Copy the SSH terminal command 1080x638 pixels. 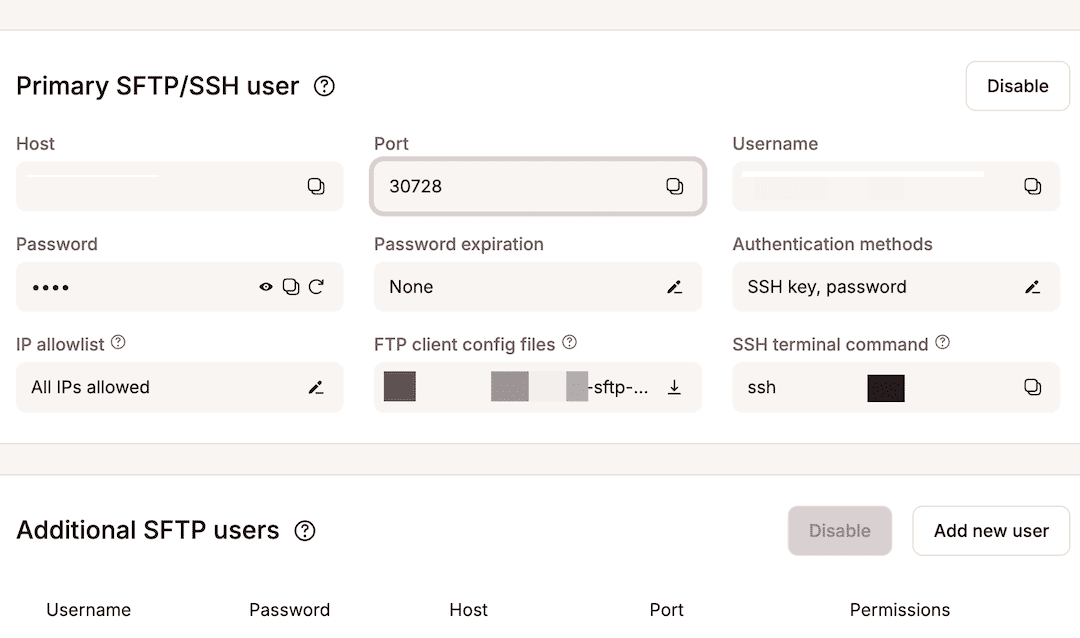[1033, 387]
